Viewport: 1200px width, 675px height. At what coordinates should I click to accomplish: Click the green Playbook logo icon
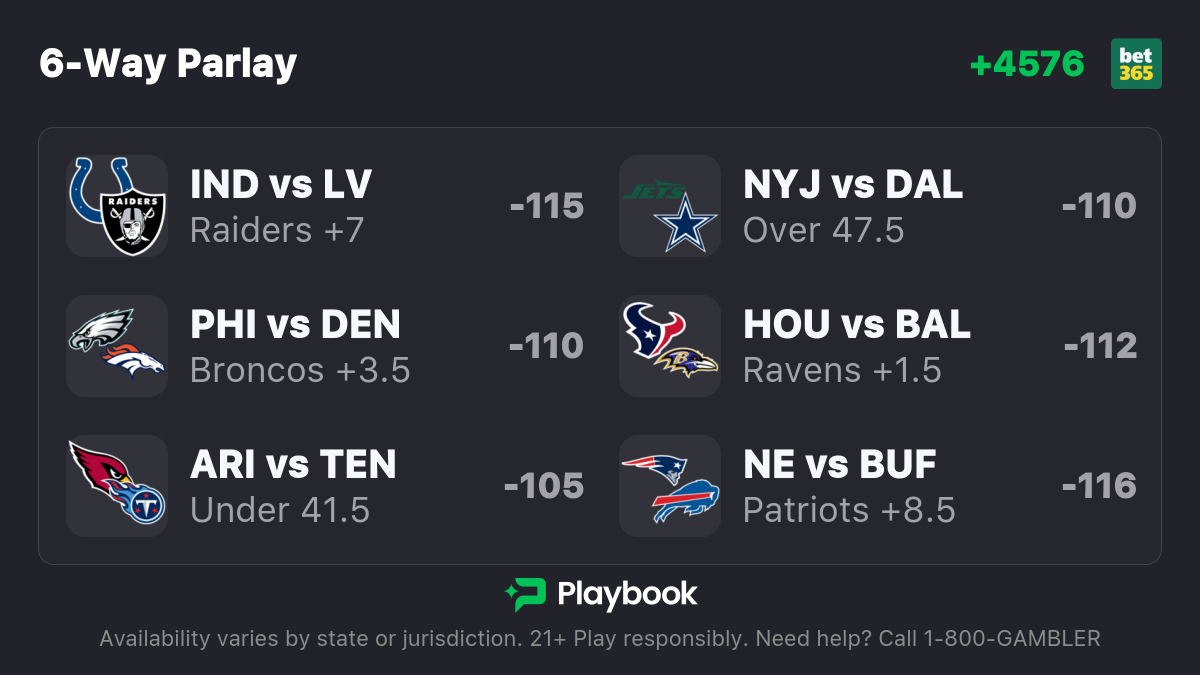(x=525, y=595)
